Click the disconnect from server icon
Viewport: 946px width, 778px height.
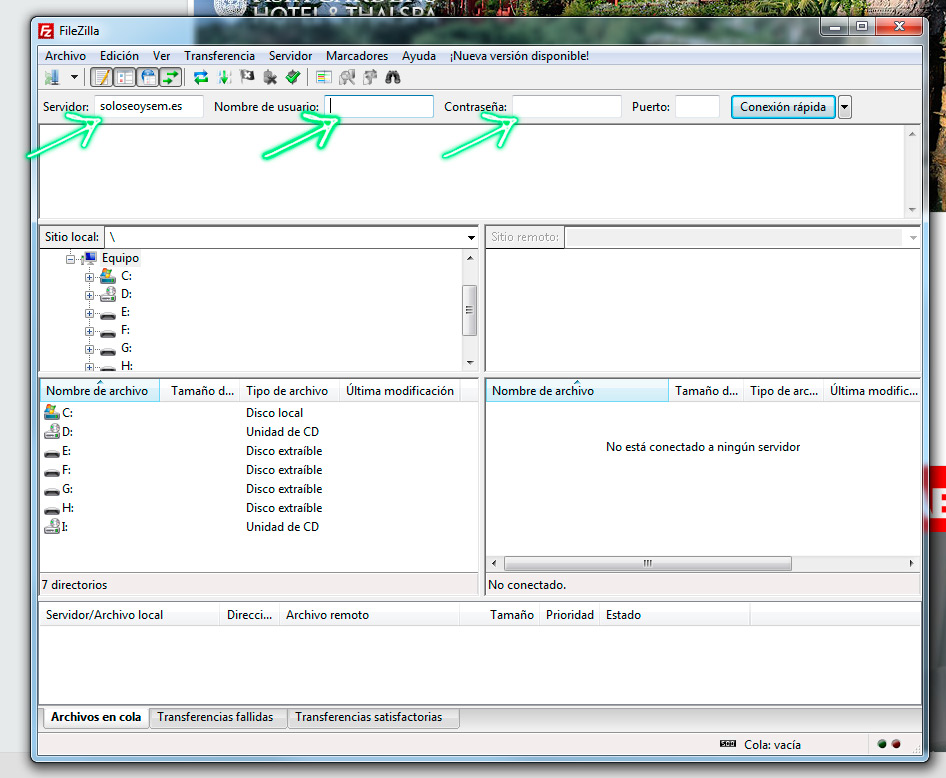[270, 77]
